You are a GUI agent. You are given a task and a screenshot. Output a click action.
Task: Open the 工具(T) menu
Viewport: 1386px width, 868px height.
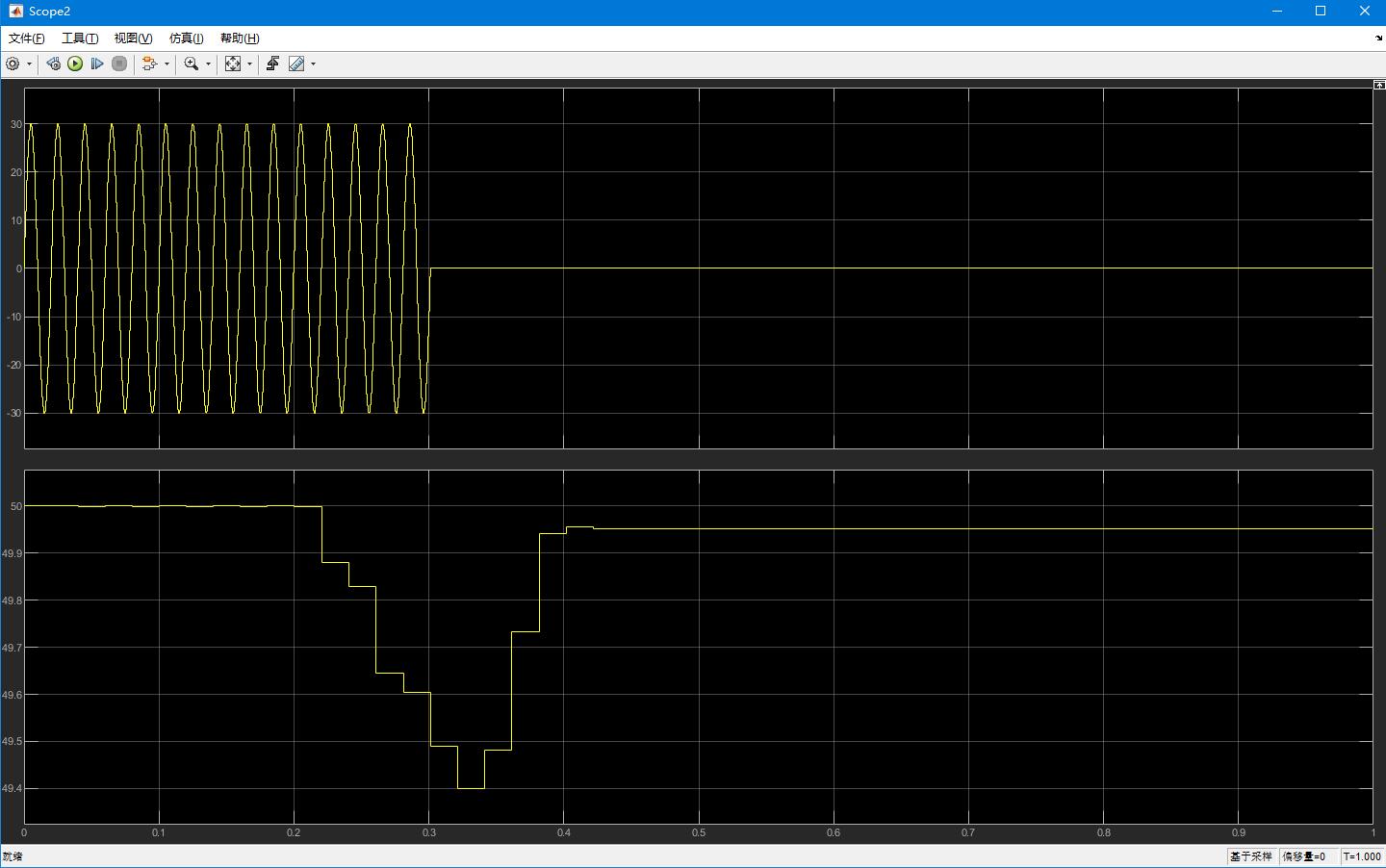click(x=80, y=38)
